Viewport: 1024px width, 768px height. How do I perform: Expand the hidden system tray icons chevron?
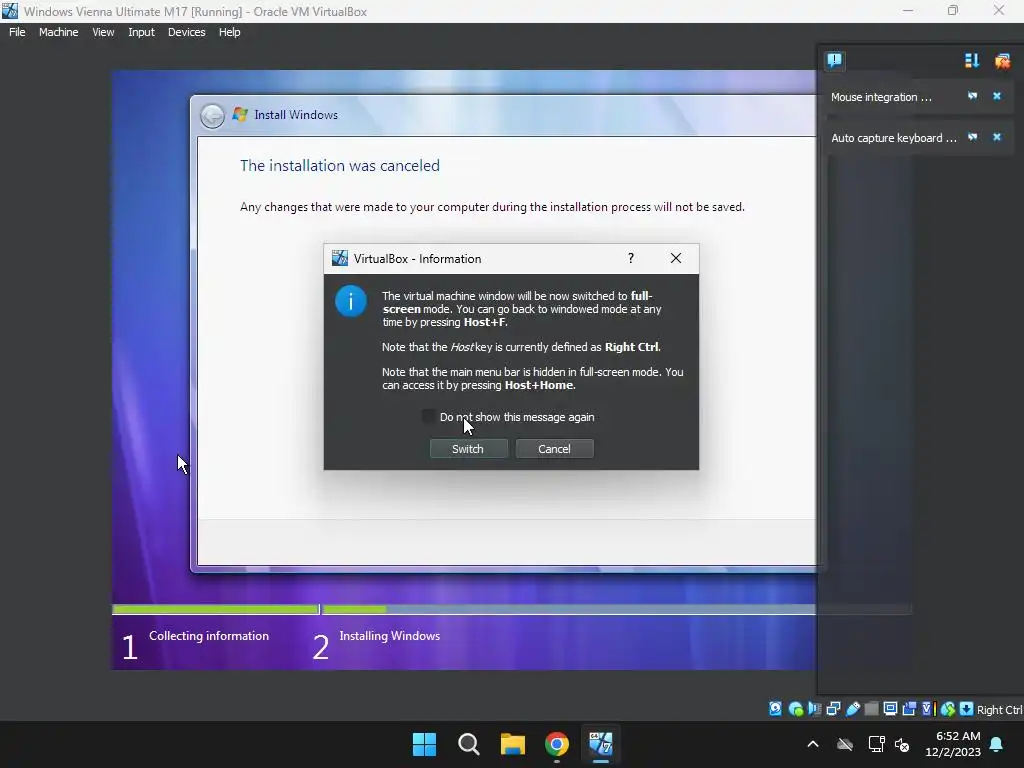pos(813,744)
